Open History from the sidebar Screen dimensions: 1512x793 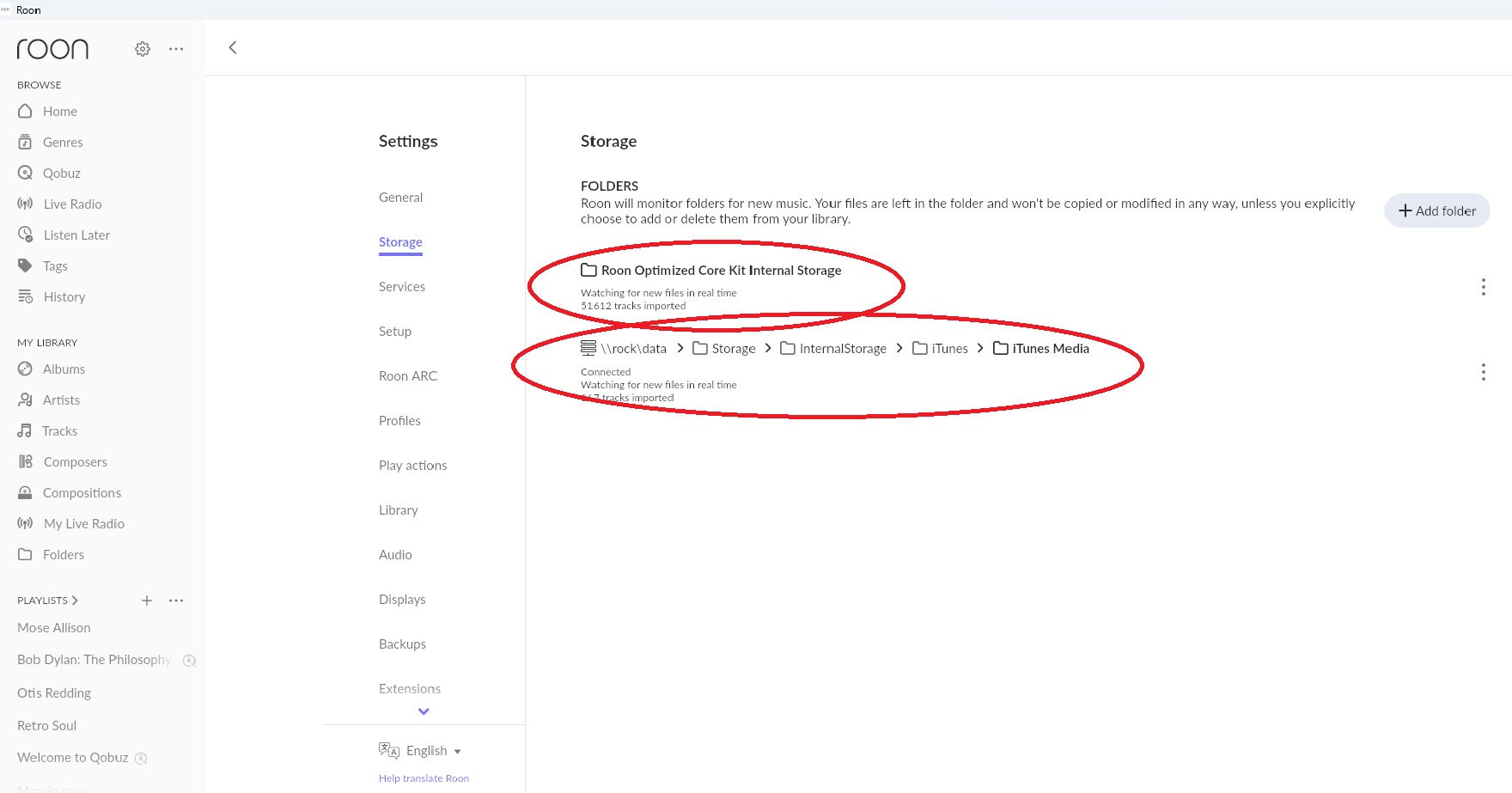coord(64,296)
